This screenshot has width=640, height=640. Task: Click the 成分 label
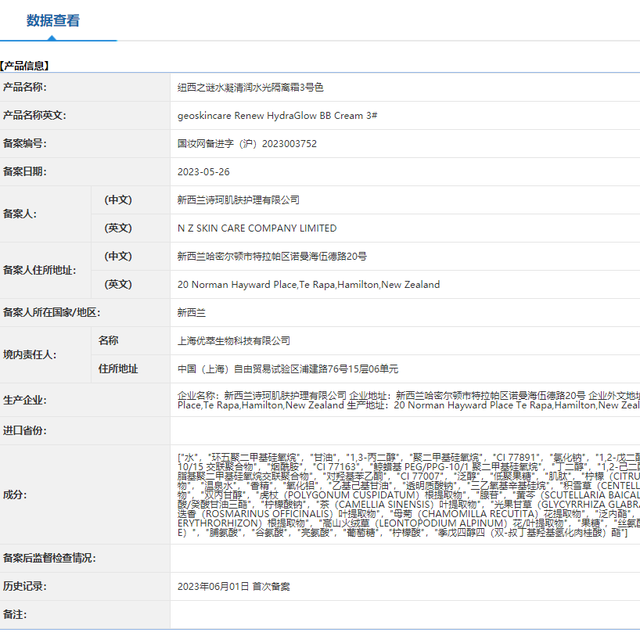(x=15, y=495)
